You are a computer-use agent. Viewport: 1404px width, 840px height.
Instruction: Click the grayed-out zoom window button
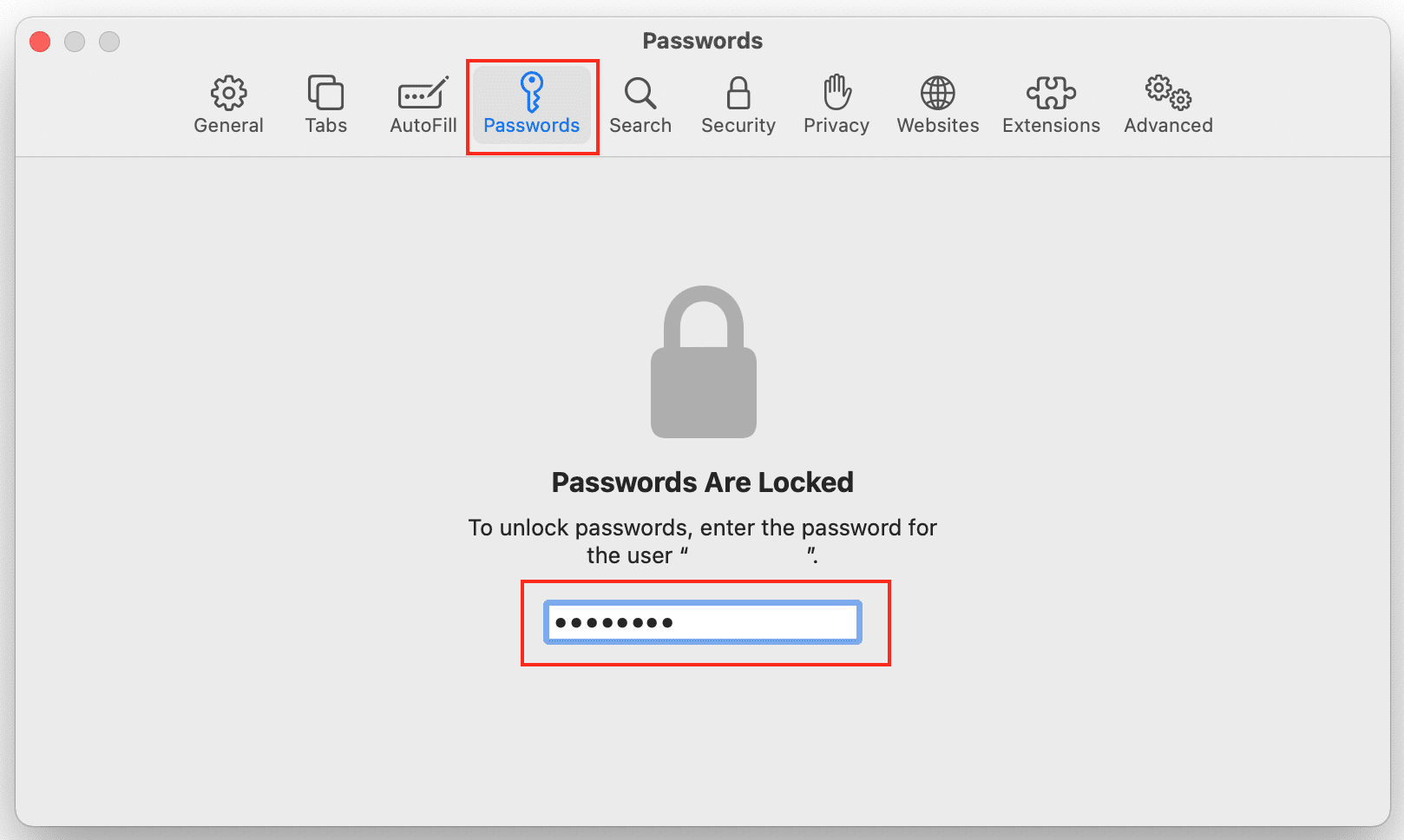(109, 42)
